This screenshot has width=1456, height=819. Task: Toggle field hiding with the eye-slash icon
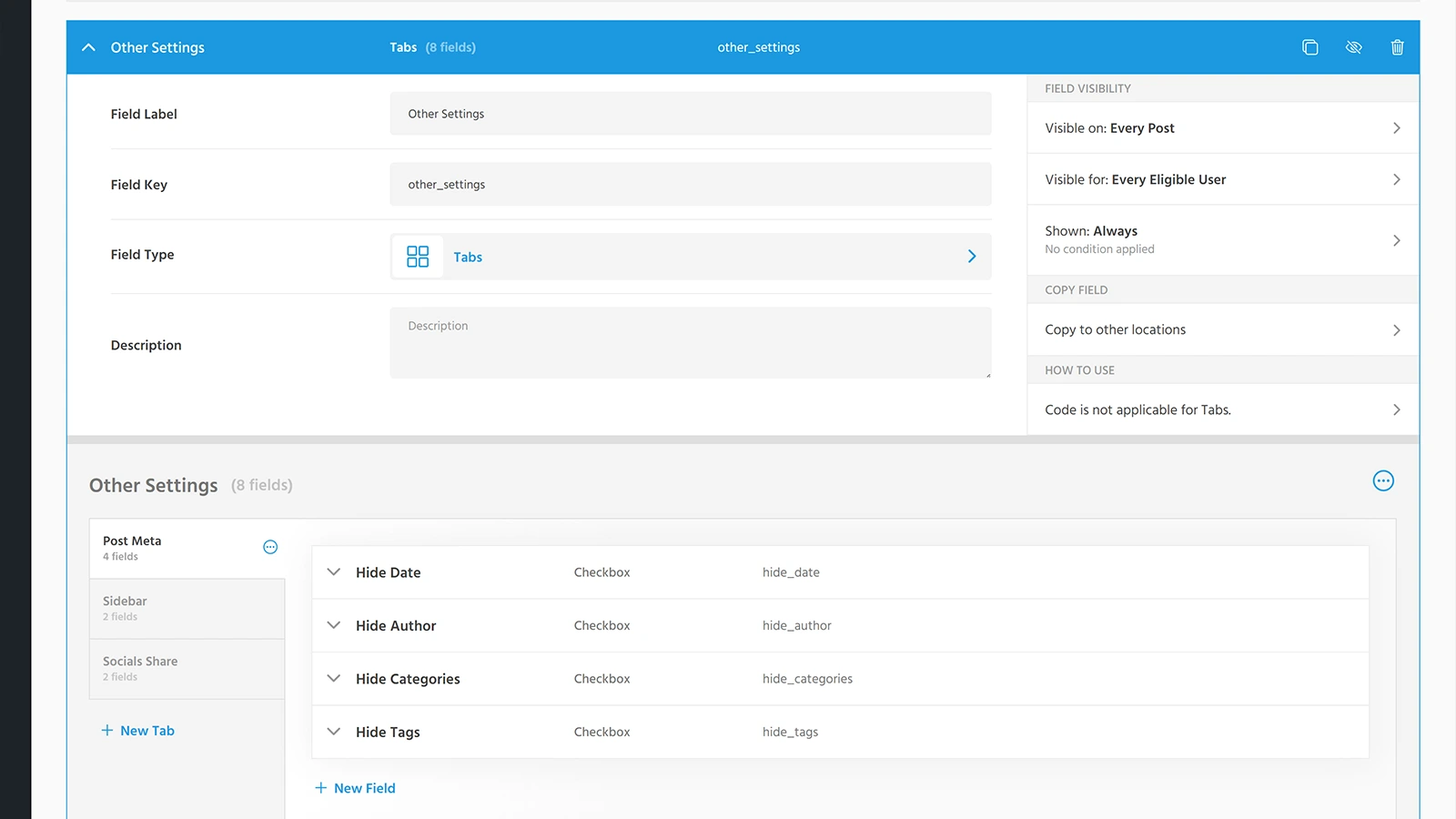click(1354, 46)
